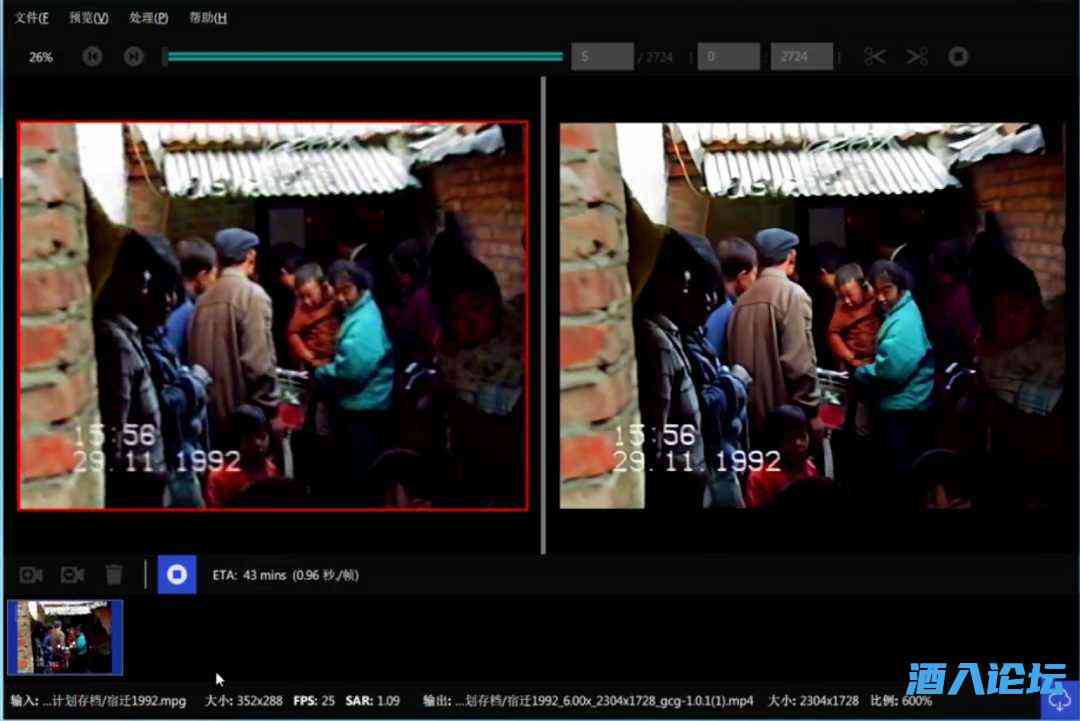This screenshot has width=1080, height=721.
Task: Click the end frame field showing 2724
Action: 801,57
